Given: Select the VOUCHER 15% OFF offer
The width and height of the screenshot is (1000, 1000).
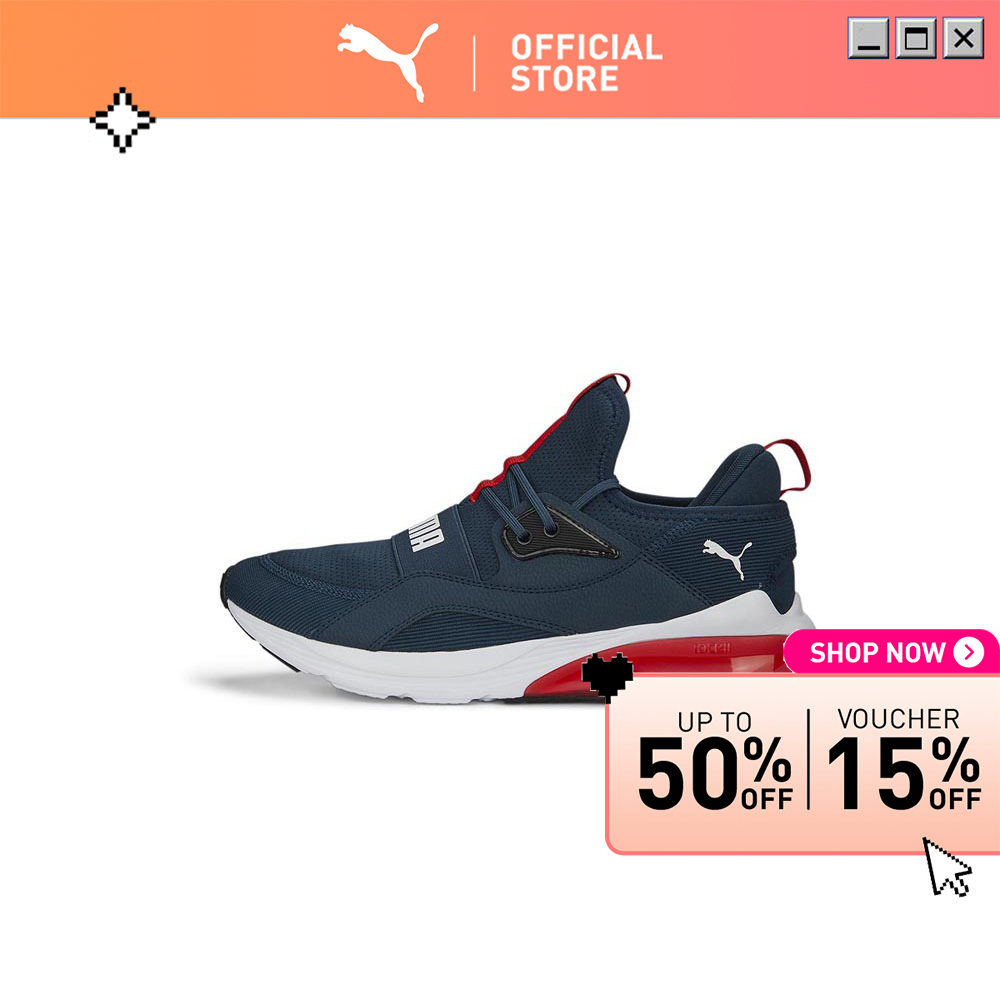Looking at the screenshot, I should pos(903,759).
